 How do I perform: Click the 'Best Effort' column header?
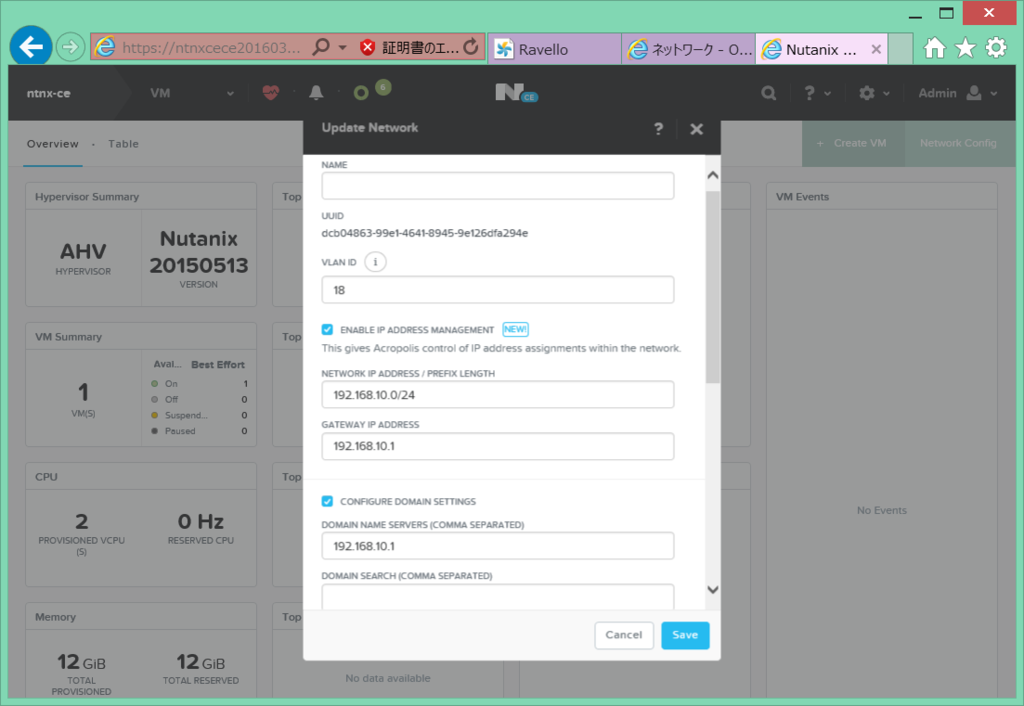217,364
